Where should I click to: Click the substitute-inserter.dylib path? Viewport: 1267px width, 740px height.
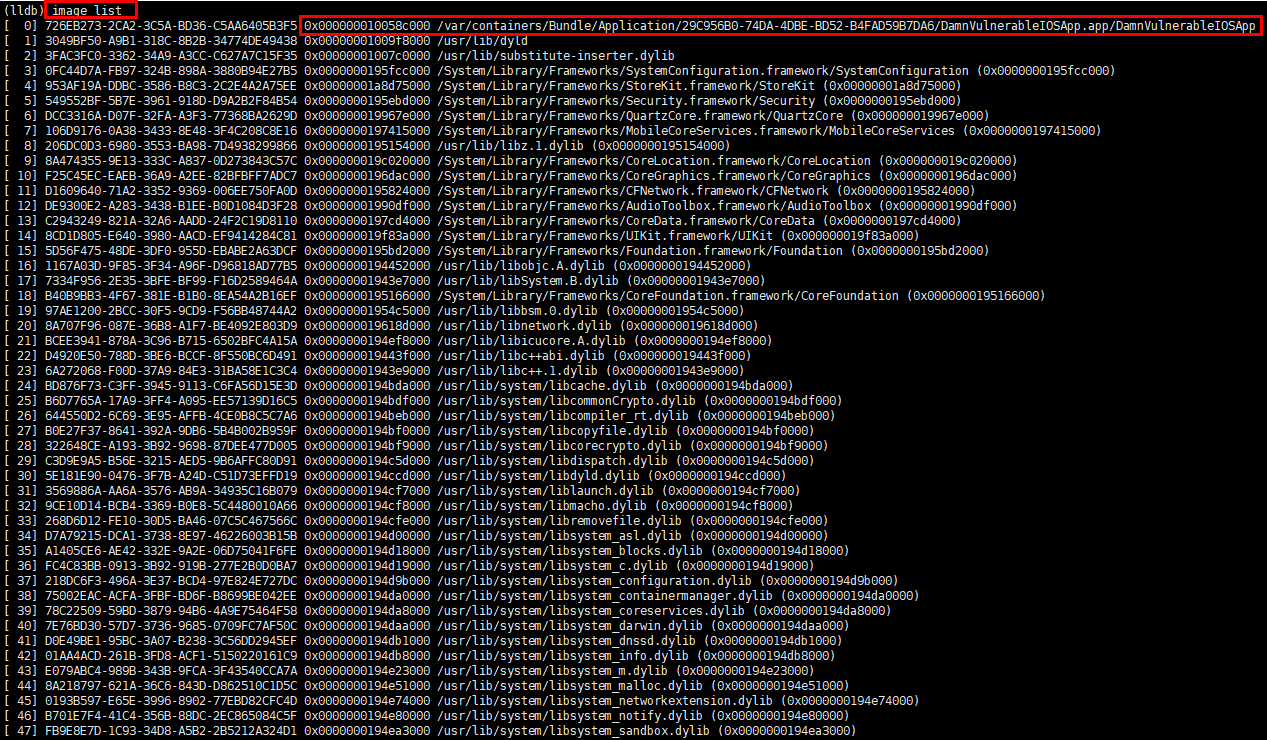click(x=555, y=55)
